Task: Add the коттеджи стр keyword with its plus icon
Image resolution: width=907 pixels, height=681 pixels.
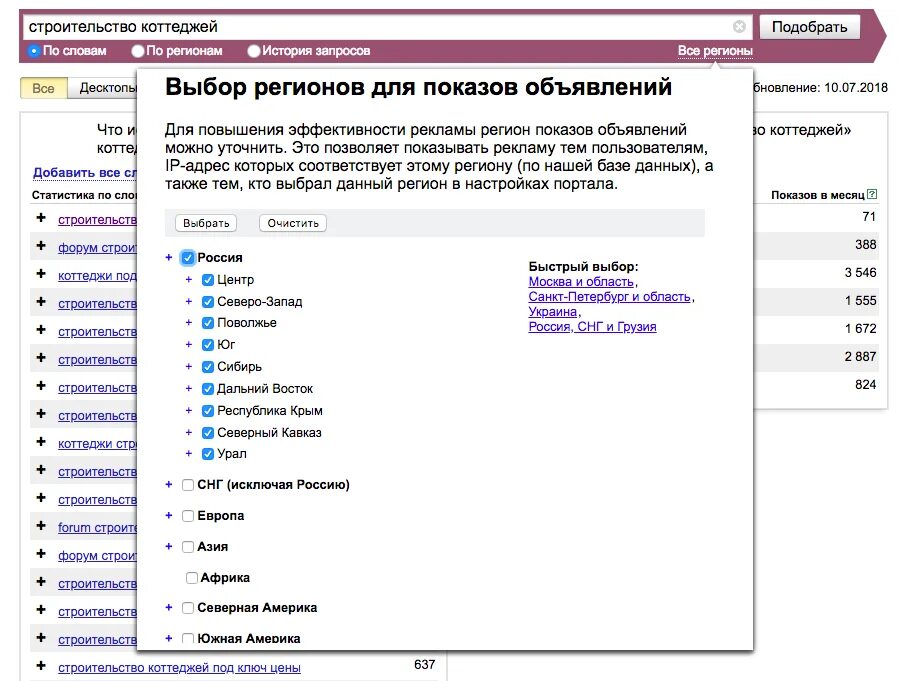Action: coord(41,442)
